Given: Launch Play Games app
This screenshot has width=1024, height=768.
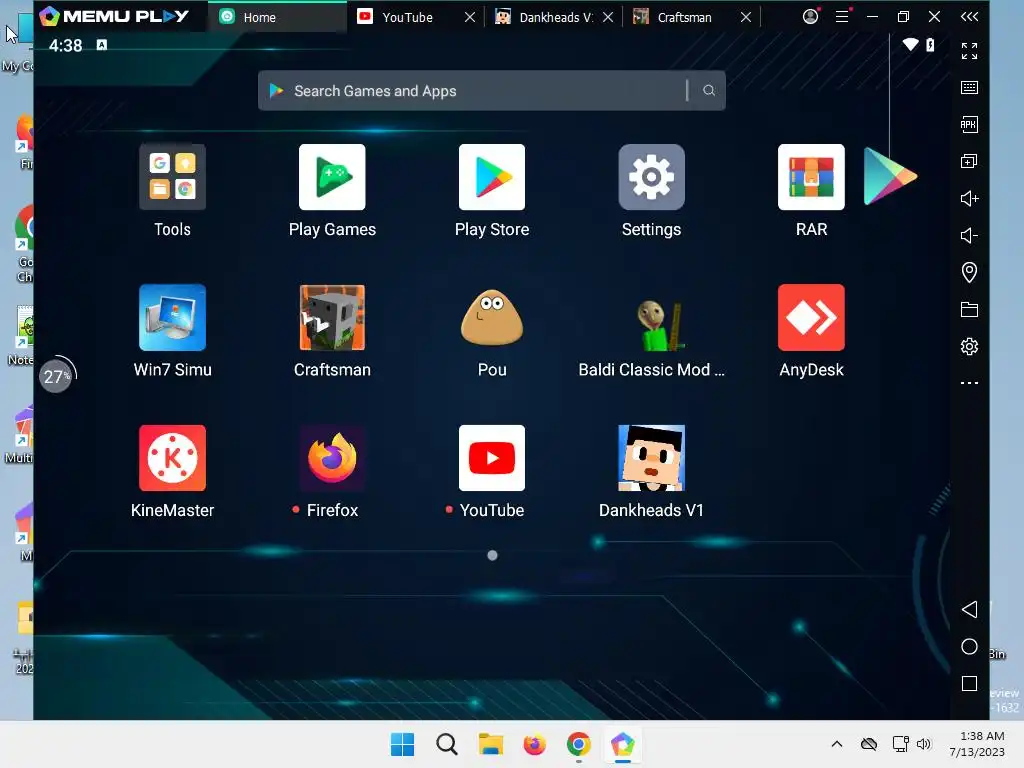Looking at the screenshot, I should (332, 177).
